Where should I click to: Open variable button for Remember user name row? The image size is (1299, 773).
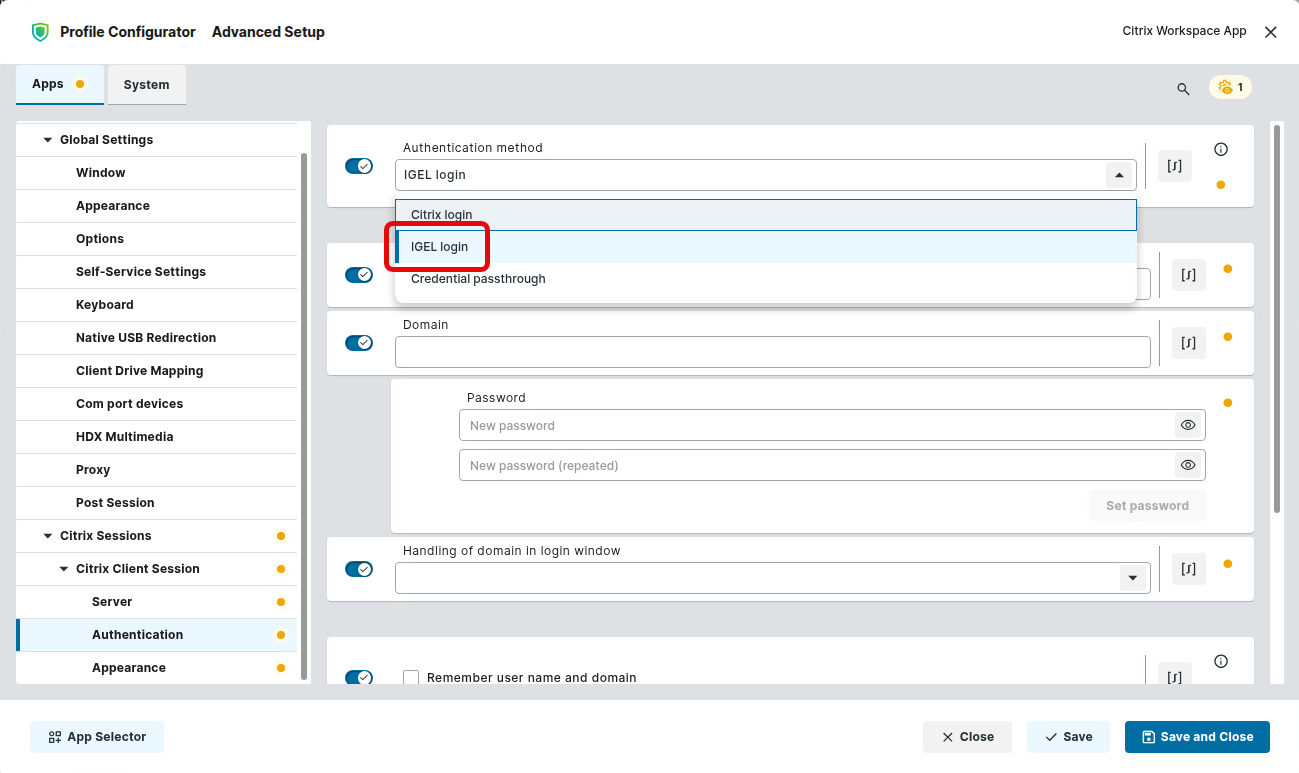(1175, 676)
